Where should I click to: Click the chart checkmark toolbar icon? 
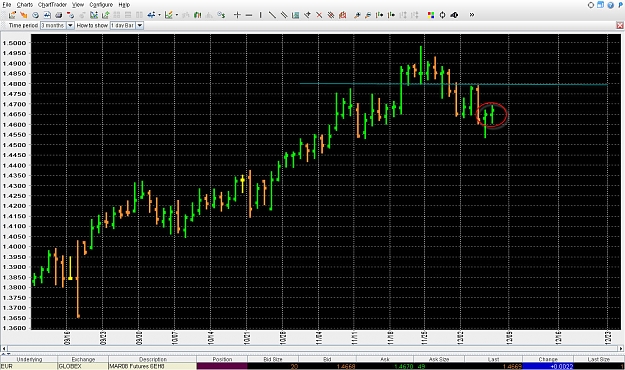[169, 15]
